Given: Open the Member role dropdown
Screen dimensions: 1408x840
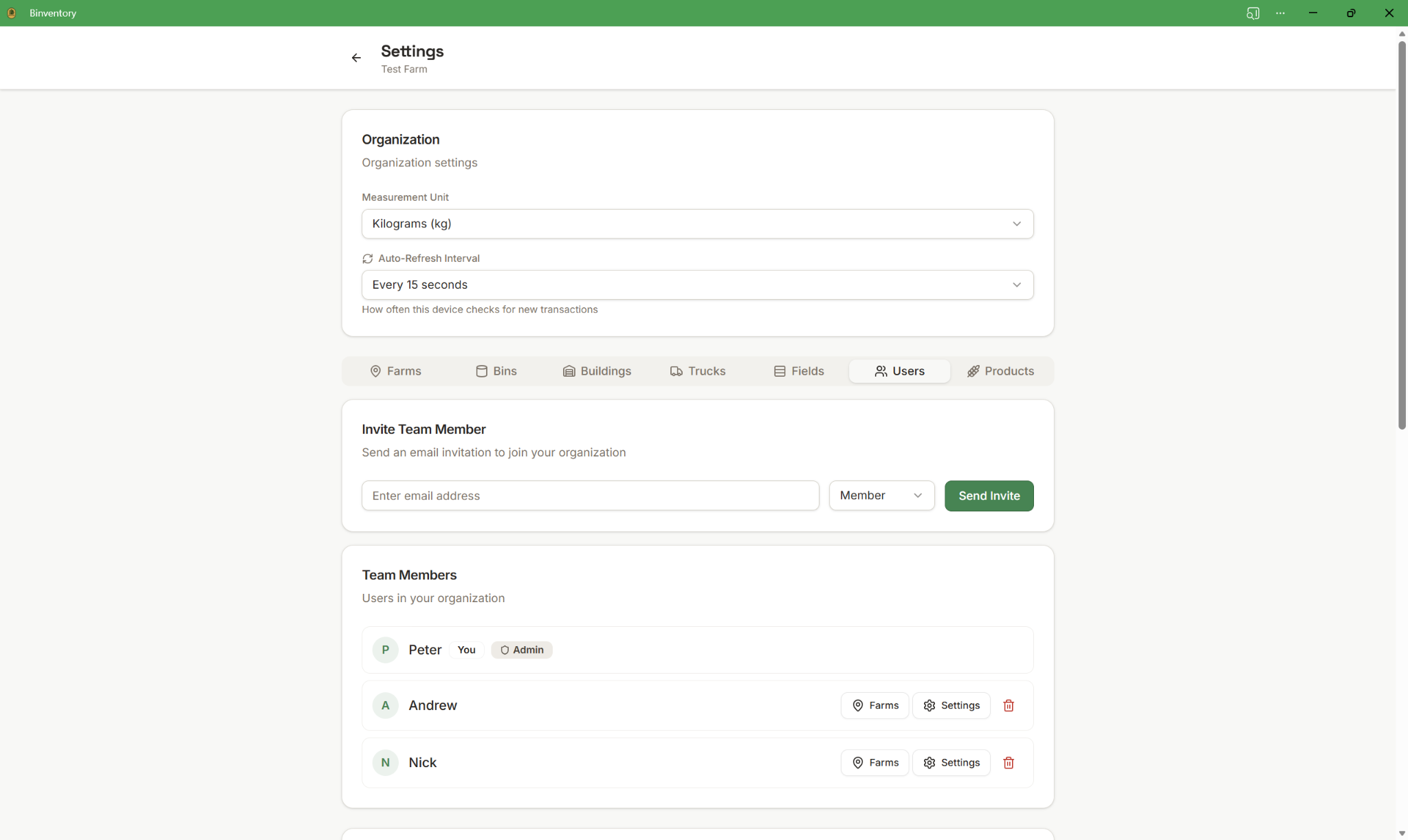Looking at the screenshot, I should [x=881, y=495].
